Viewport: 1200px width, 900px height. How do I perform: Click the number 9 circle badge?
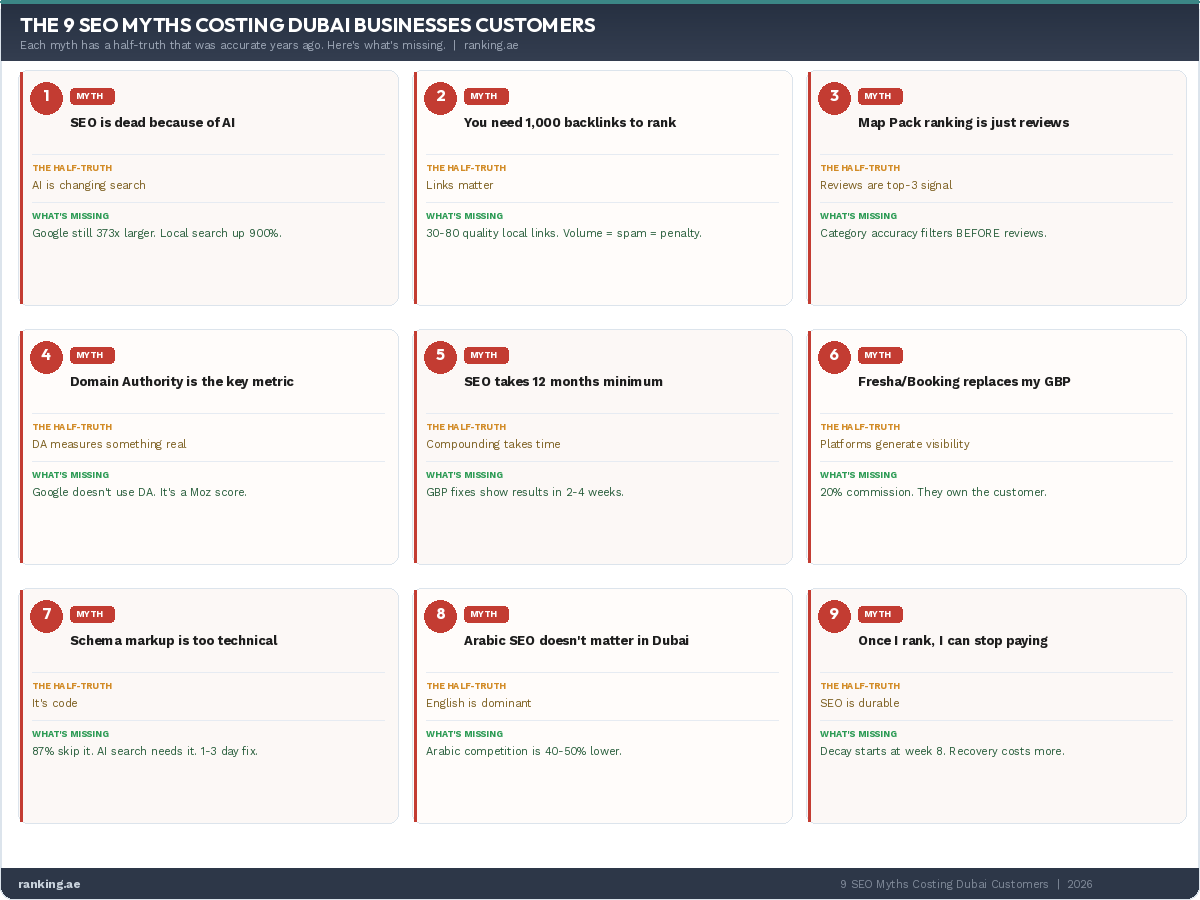pos(834,615)
